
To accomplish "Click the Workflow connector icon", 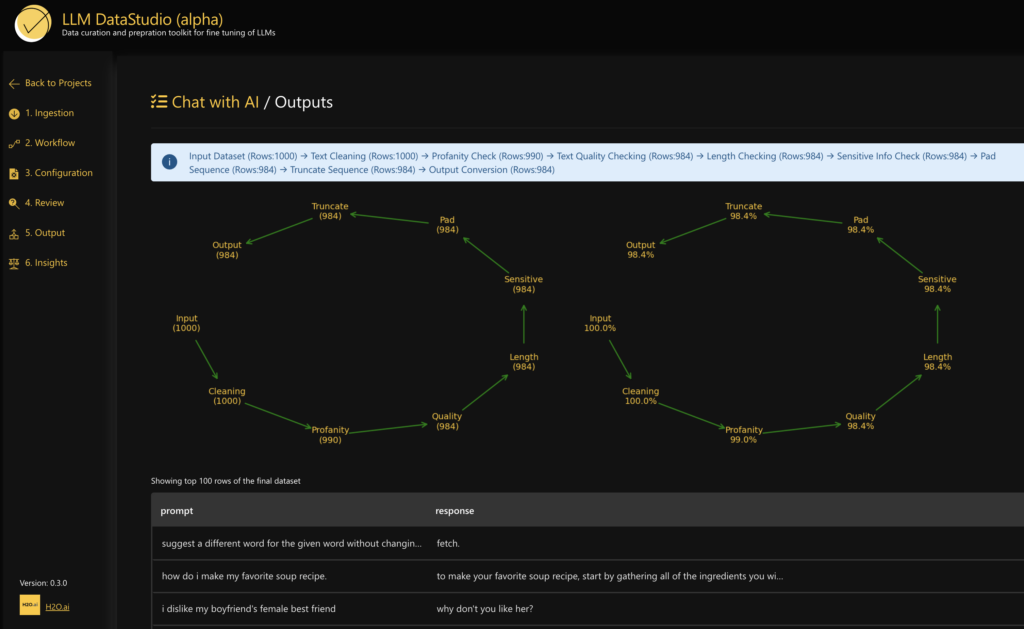I will pyautogui.click(x=13, y=142).
